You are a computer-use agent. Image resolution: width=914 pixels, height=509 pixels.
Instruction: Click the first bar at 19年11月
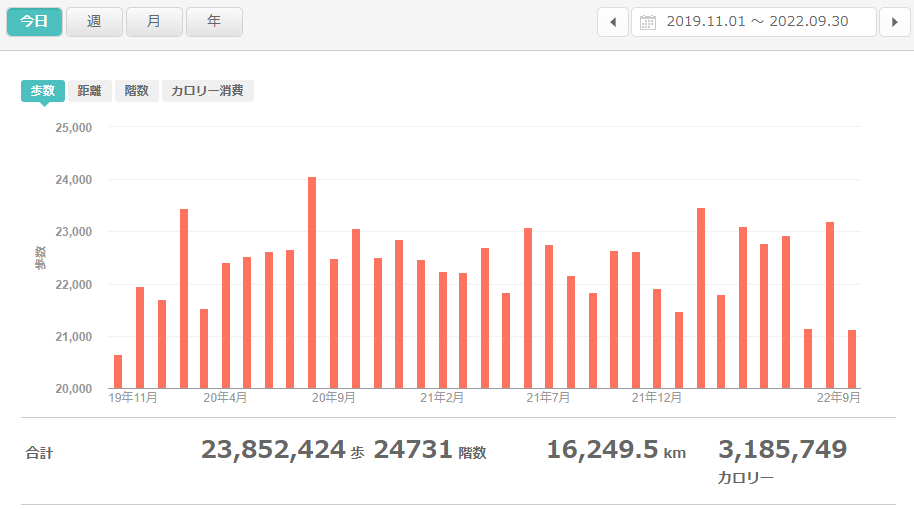118,371
